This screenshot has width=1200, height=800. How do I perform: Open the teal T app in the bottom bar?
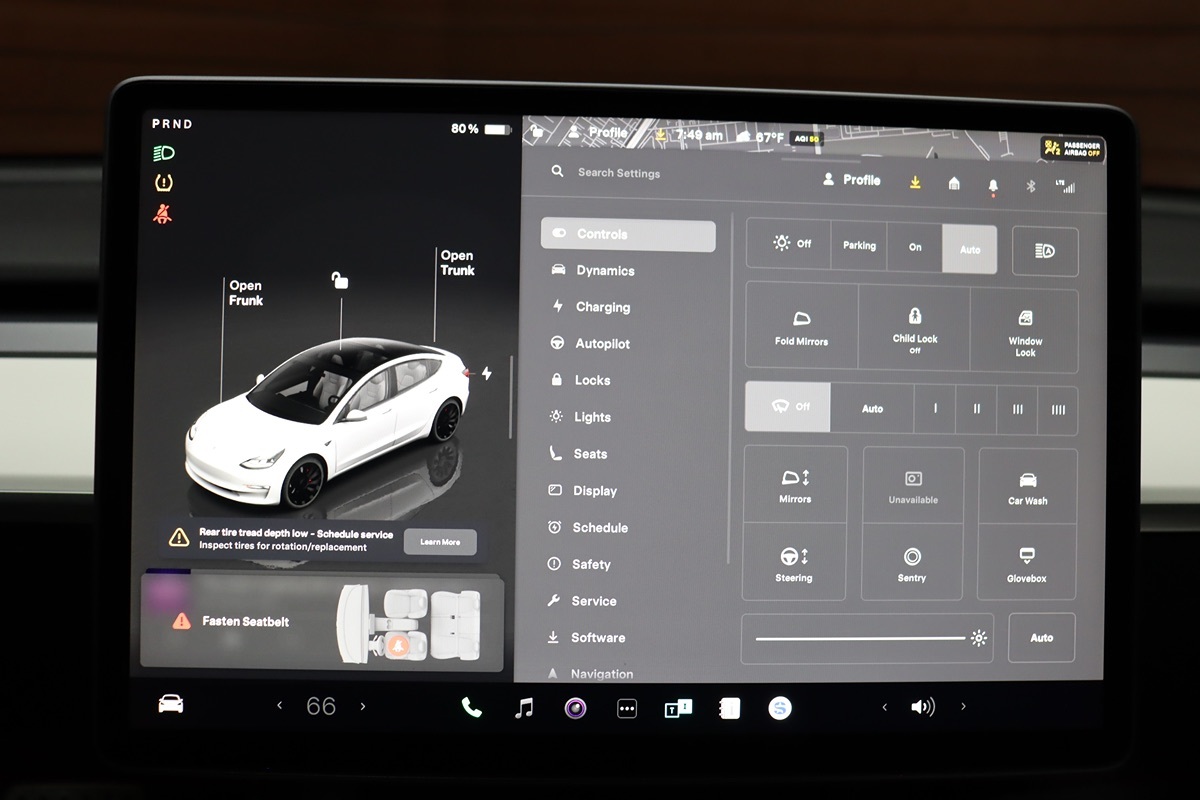[x=678, y=709]
